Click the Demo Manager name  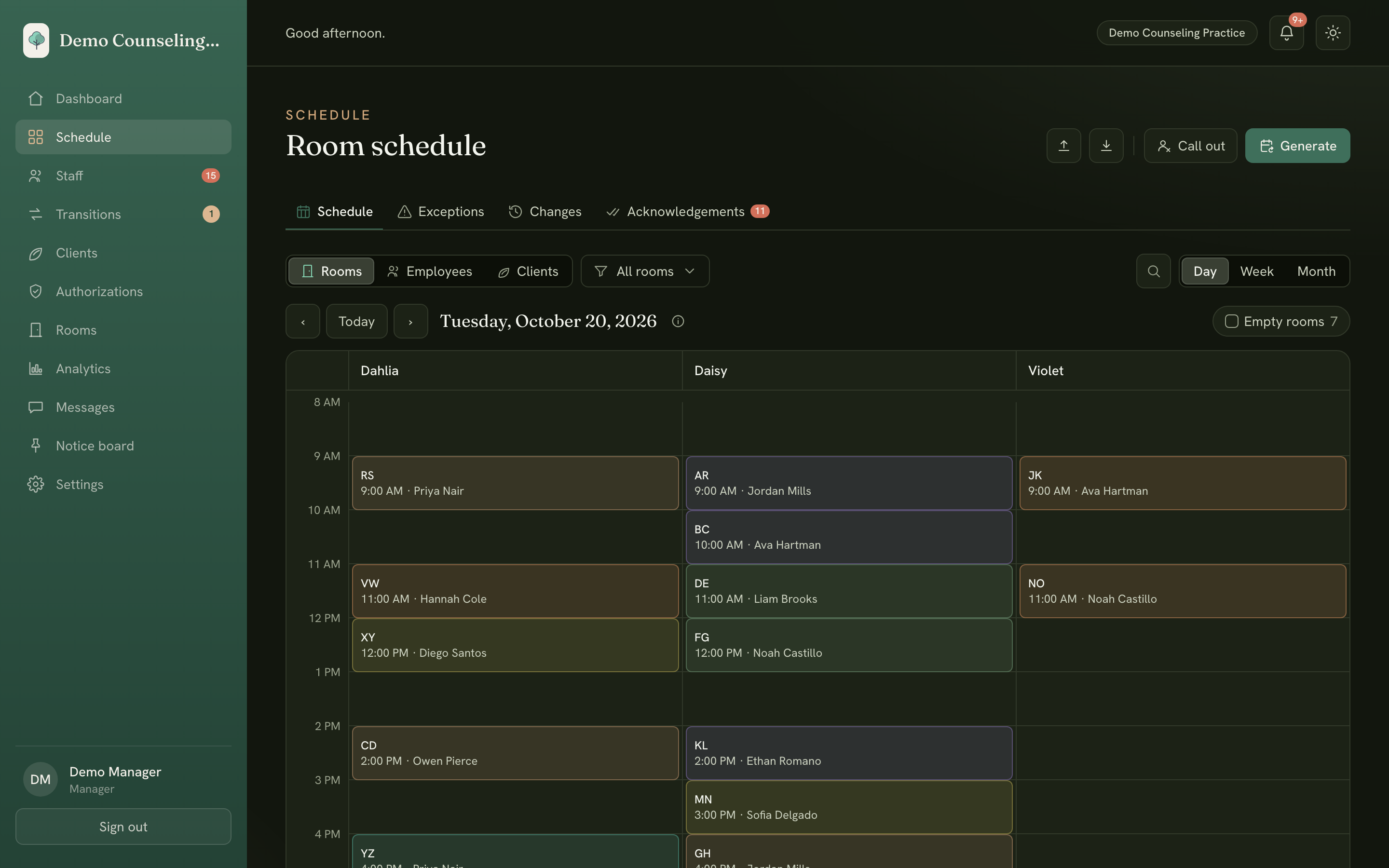pyautogui.click(x=115, y=772)
